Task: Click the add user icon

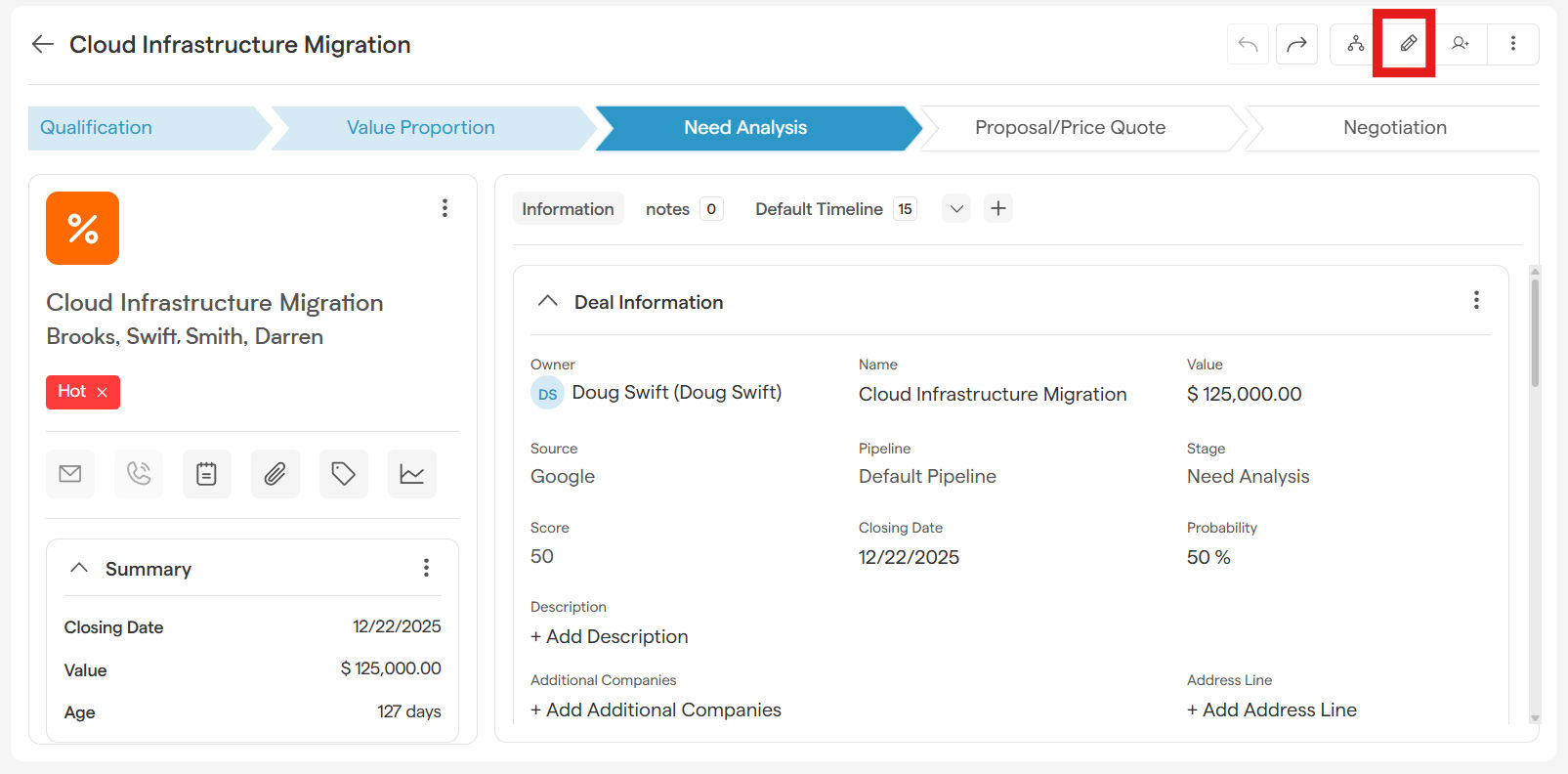Action: coord(1461,44)
